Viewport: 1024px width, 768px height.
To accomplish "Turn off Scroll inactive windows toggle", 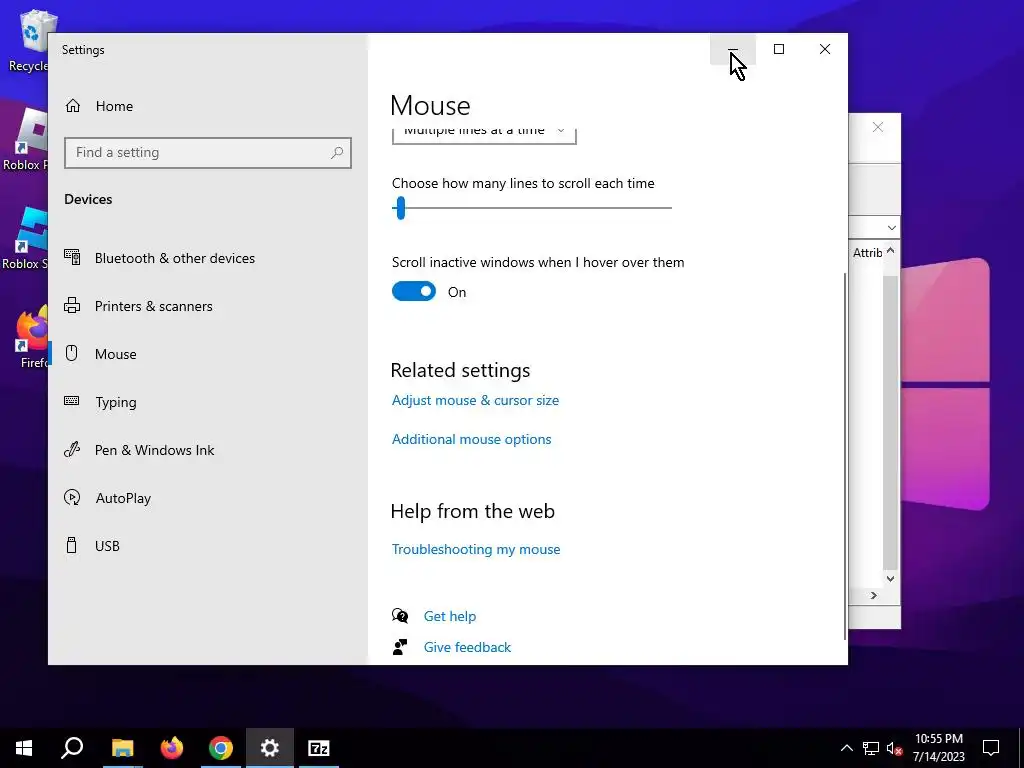I will pos(413,291).
